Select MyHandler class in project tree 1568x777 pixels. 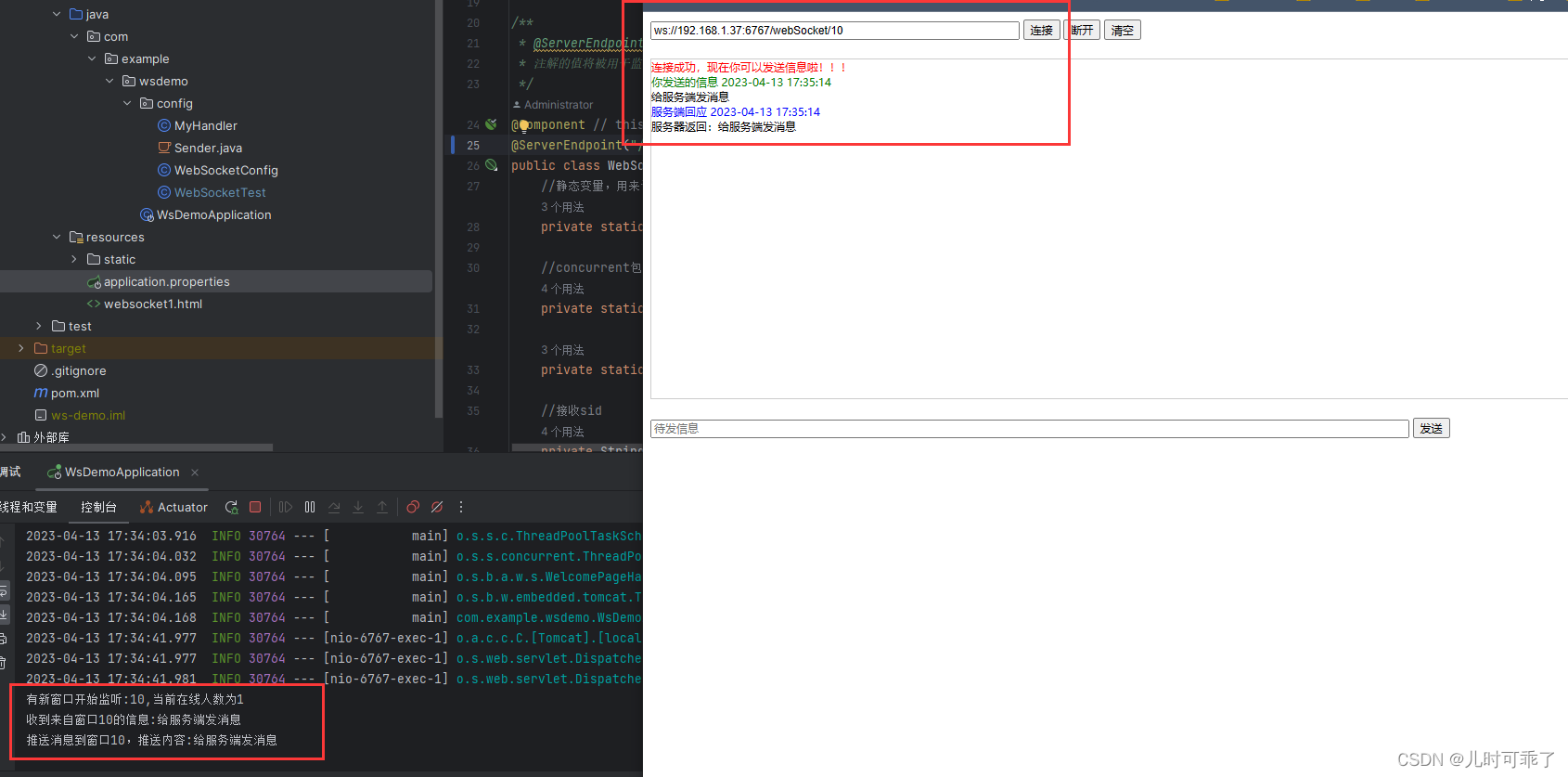205,125
